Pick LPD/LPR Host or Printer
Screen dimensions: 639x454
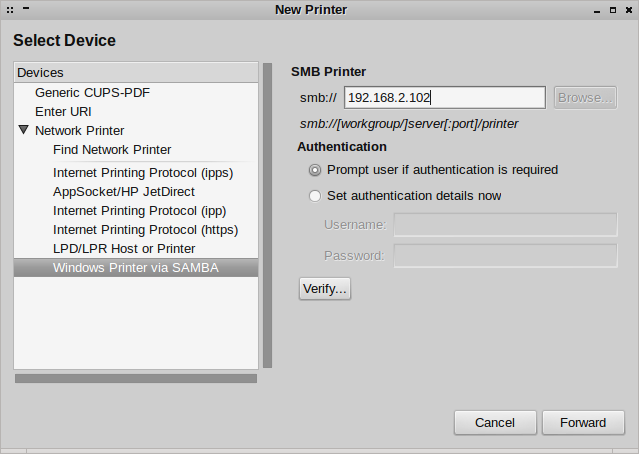(x=124, y=248)
